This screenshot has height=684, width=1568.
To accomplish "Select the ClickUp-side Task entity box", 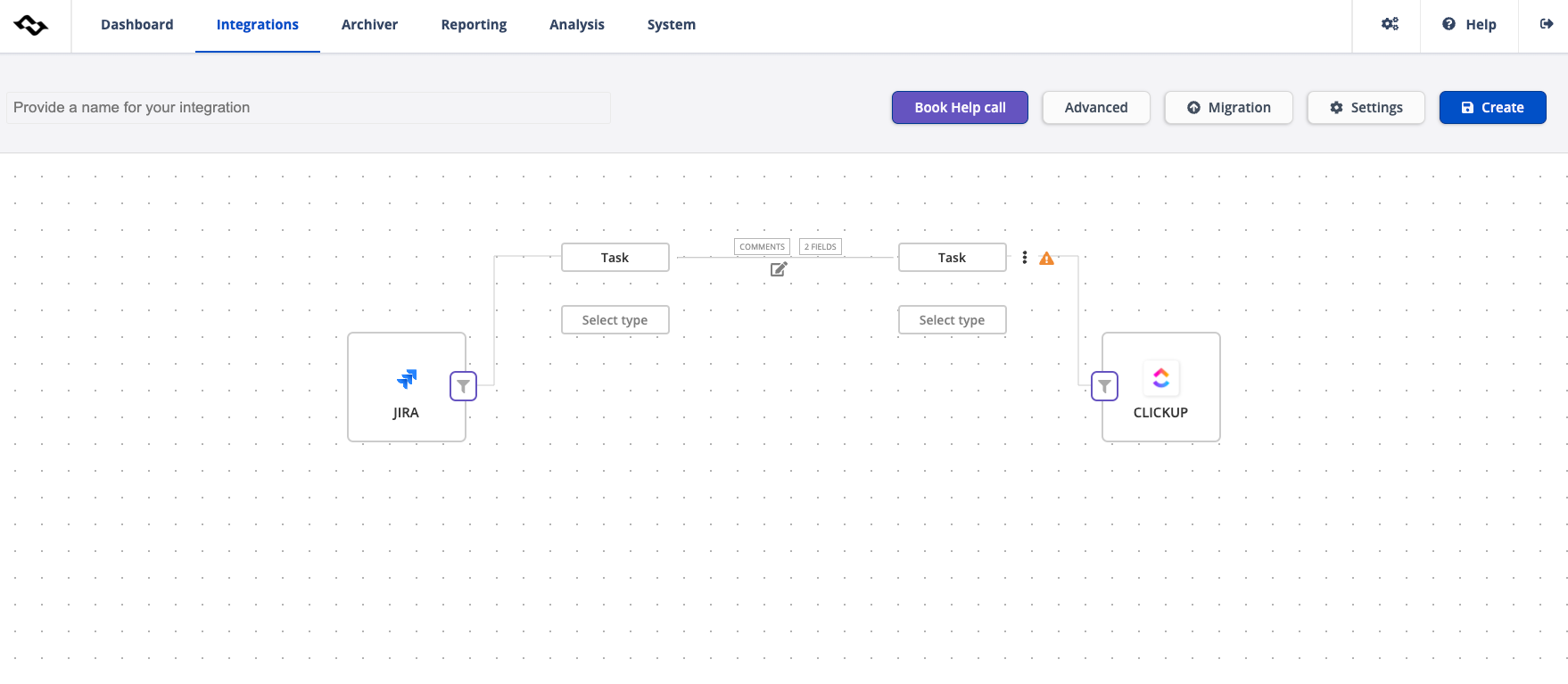I will tap(953, 258).
